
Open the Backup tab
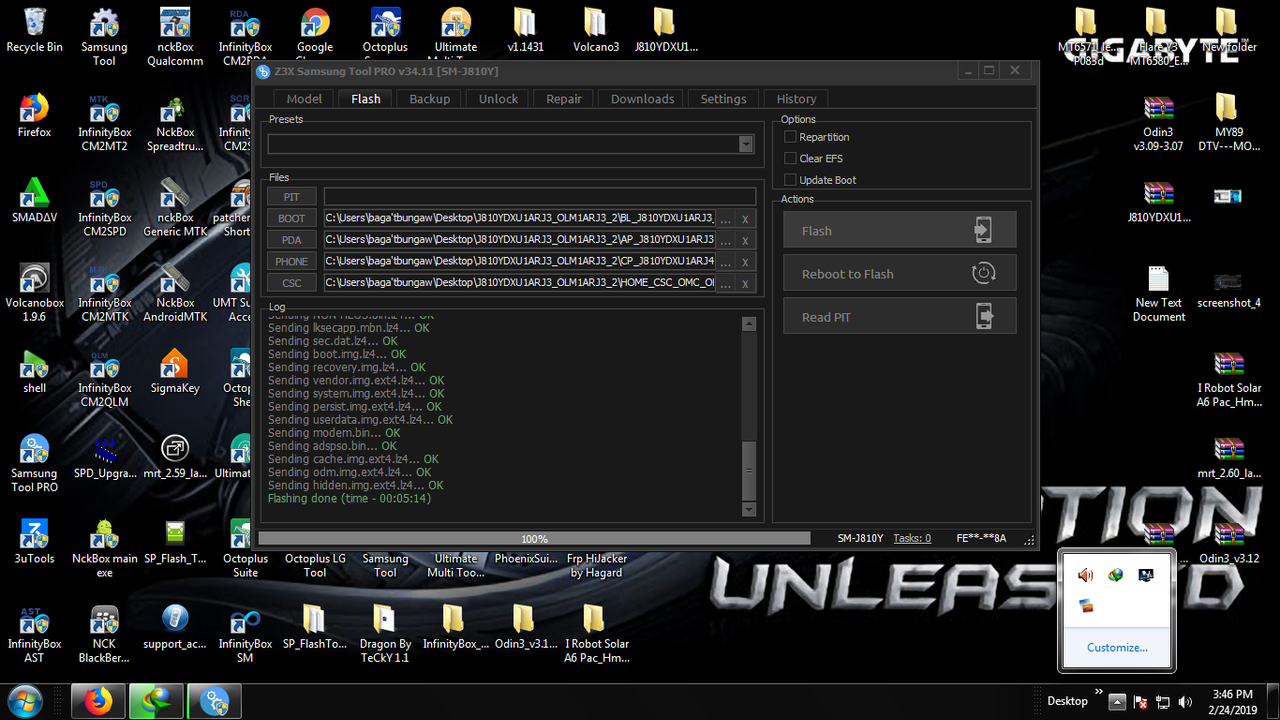(x=430, y=99)
